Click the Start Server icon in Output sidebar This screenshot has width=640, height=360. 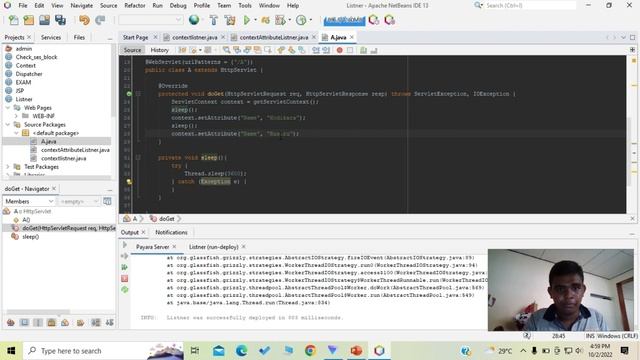[124, 267]
